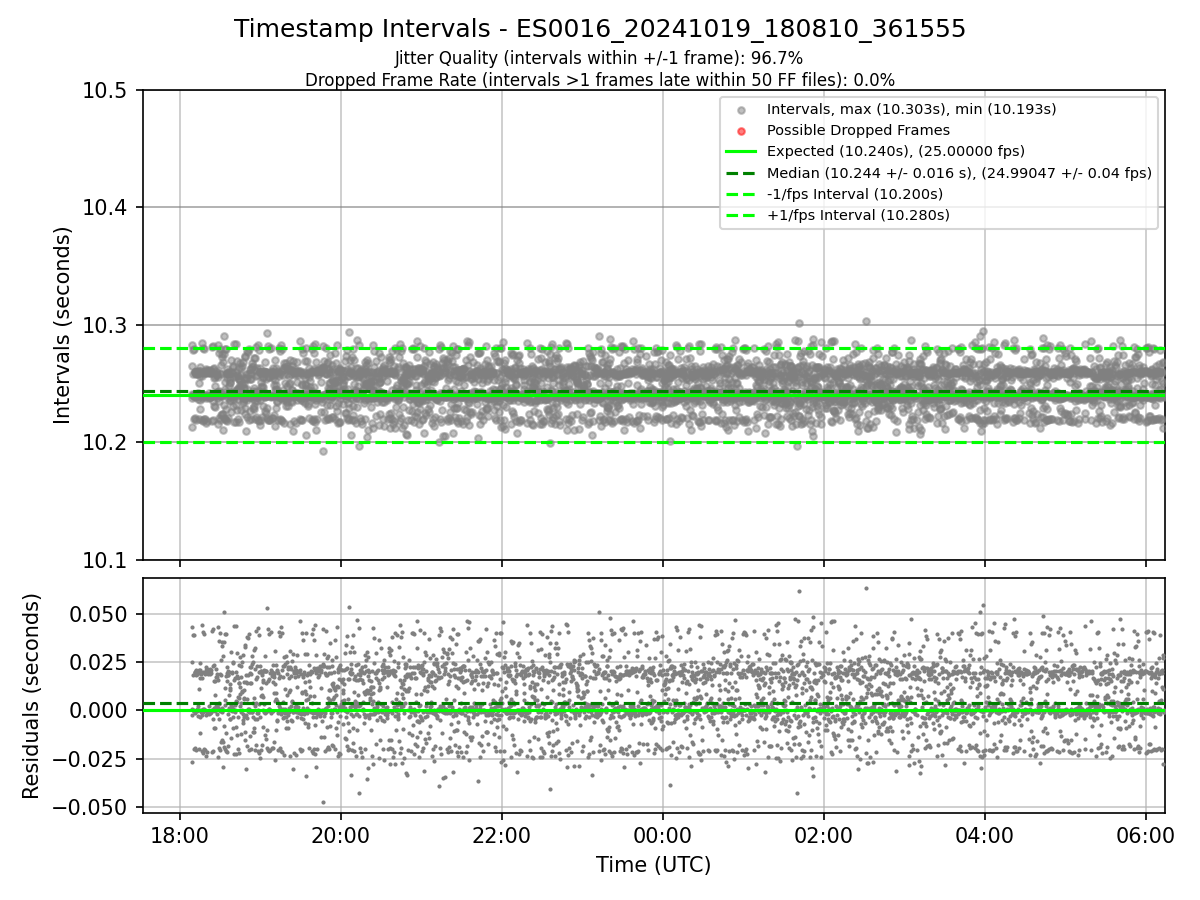The width and height of the screenshot is (1200, 900).
Task: Click the 00:00 time tick label
Action: [x=663, y=834]
